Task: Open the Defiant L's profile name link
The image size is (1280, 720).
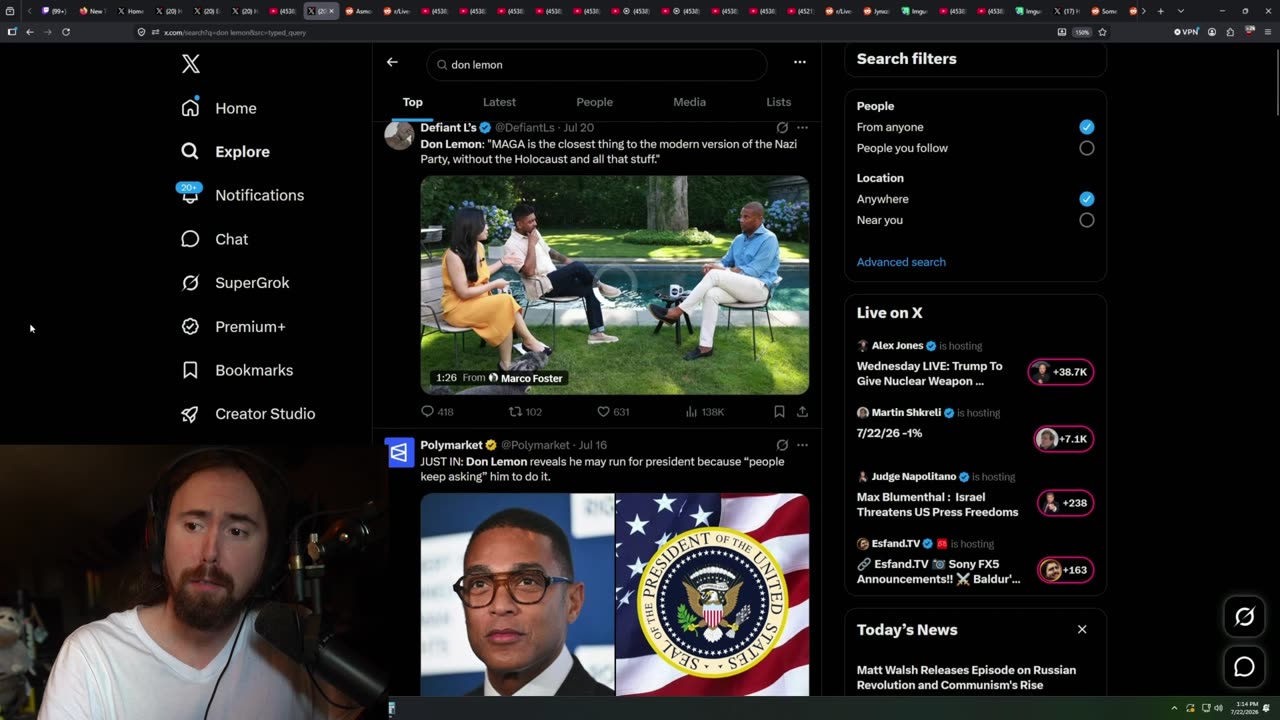Action: (448, 128)
